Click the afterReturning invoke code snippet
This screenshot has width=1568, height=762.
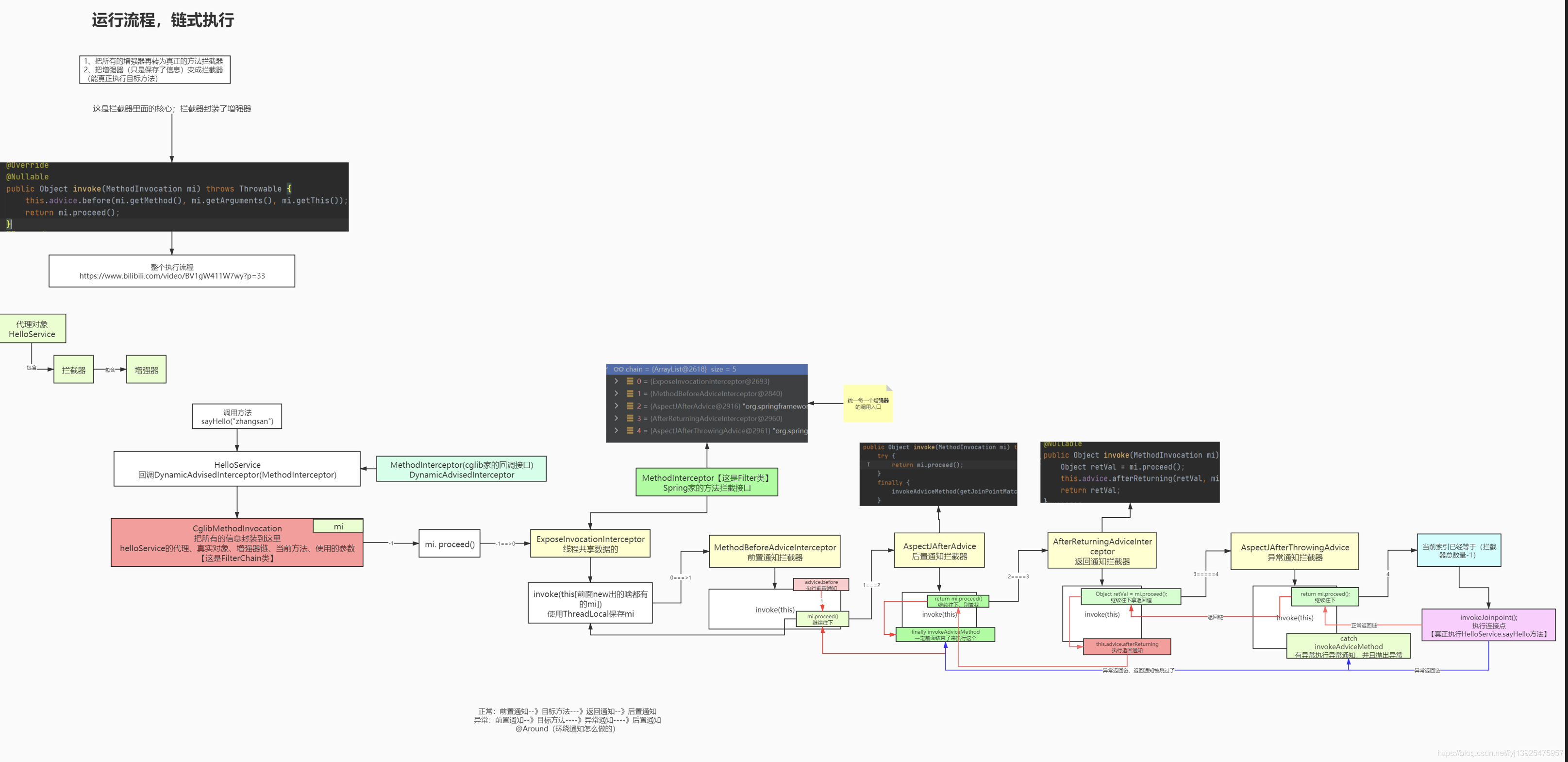(1130, 472)
